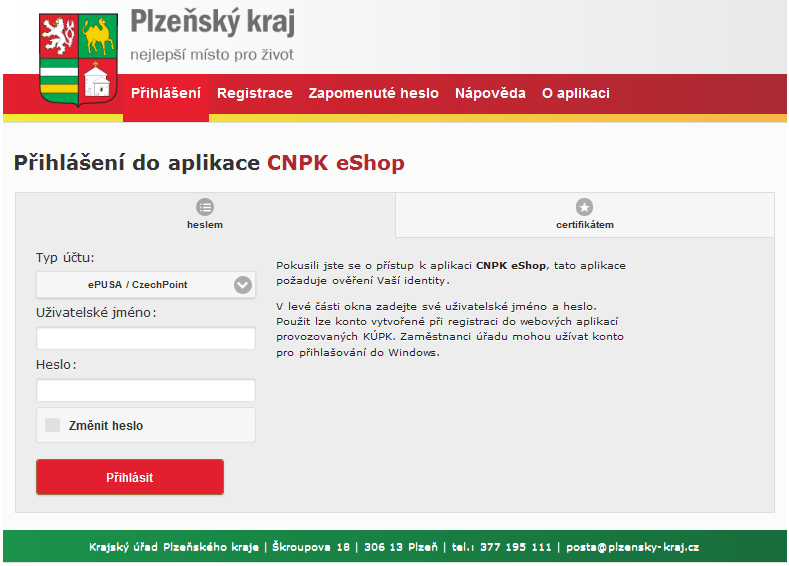This screenshot has width=789, height=566.
Task: Click the Uživatelské jméno input field
Action: (x=146, y=338)
